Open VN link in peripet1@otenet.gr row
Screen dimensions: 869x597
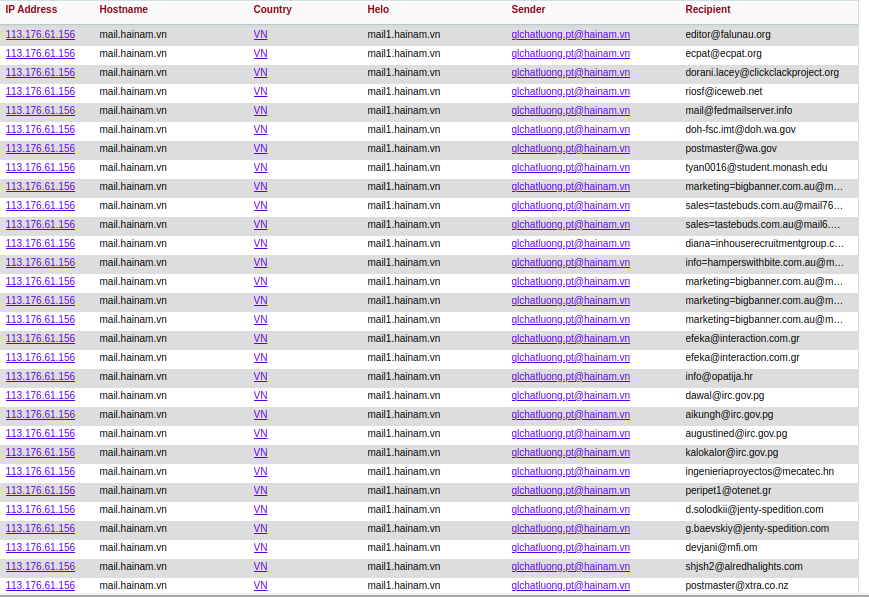click(260, 491)
